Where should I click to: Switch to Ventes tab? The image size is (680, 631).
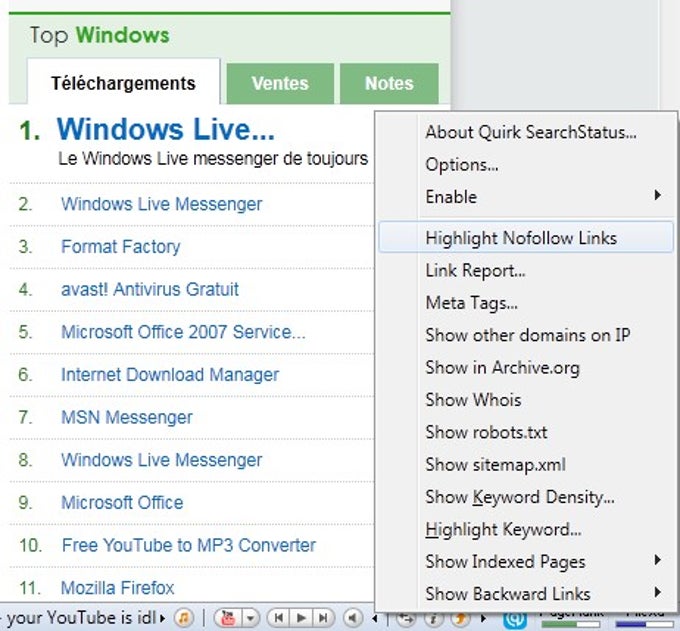pos(280,83)
